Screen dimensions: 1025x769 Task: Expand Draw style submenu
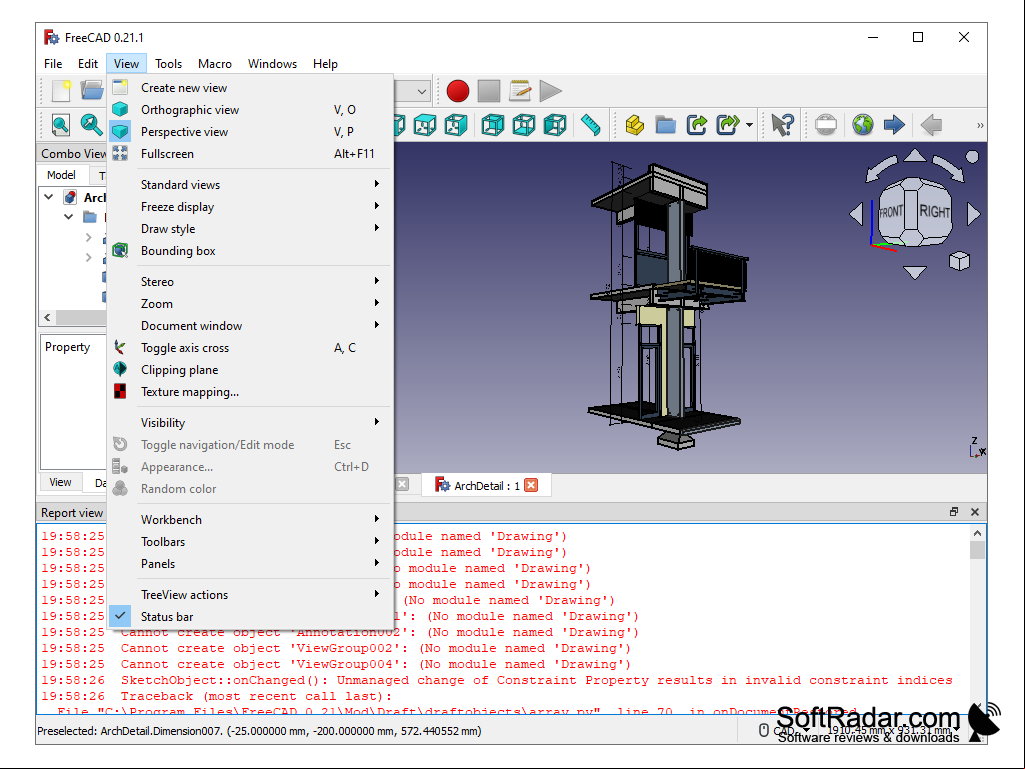250,229
